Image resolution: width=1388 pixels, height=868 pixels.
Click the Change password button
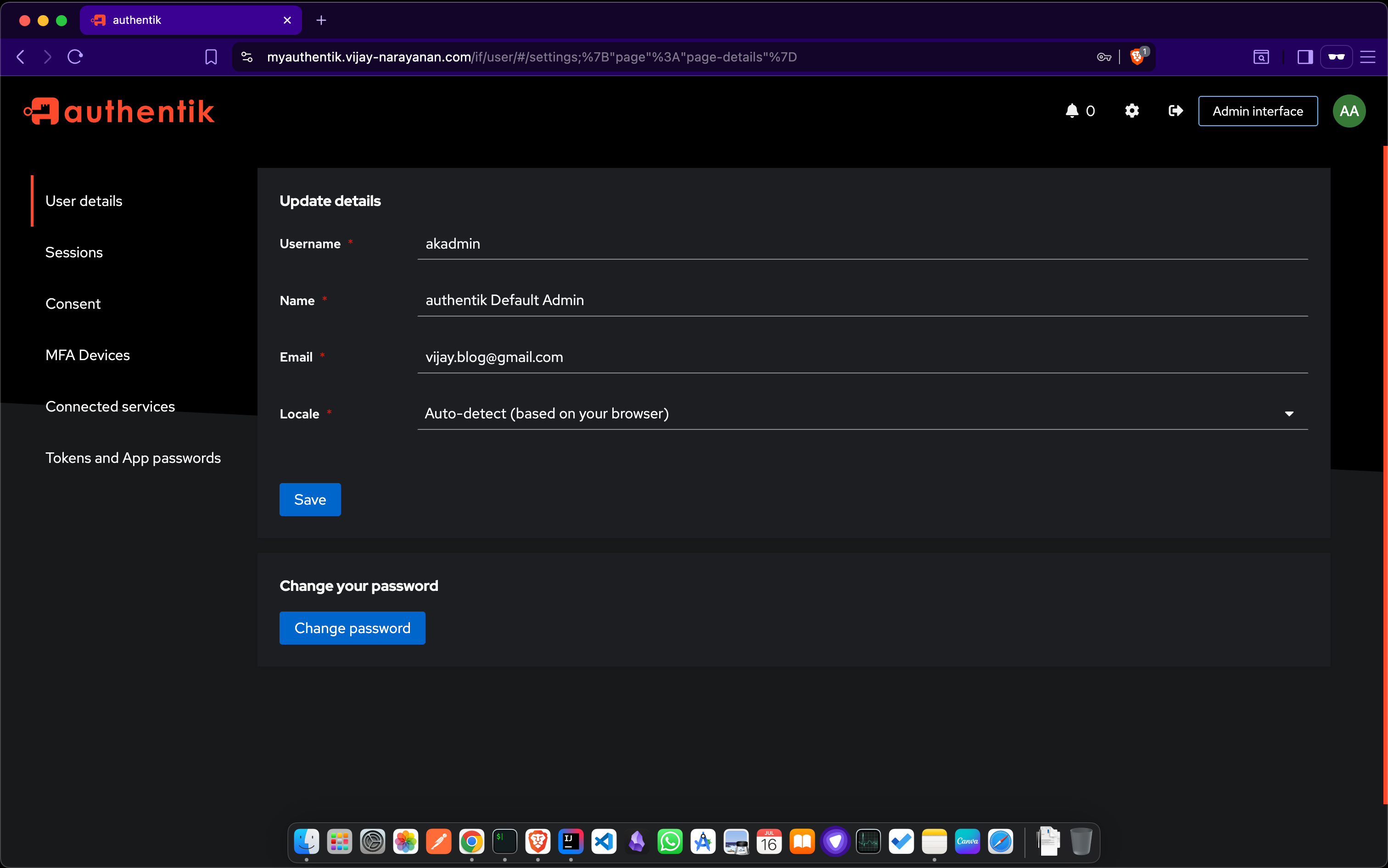(352, 628)
